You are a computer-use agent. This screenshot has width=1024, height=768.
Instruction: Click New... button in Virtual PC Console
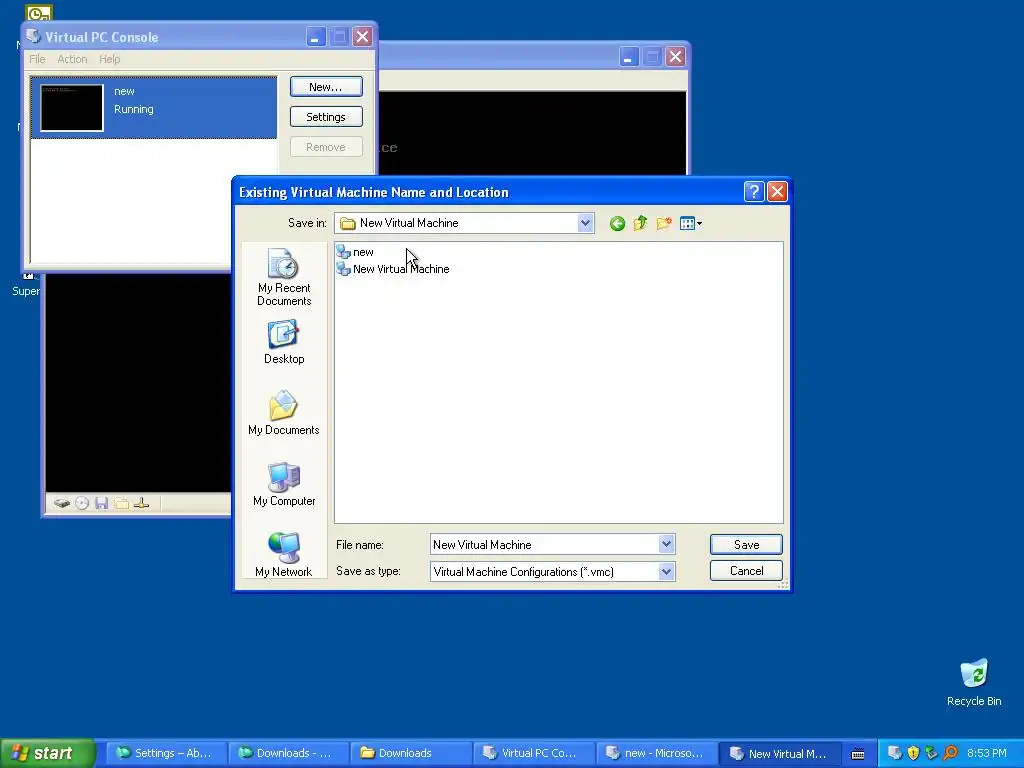tap(326, 87)
